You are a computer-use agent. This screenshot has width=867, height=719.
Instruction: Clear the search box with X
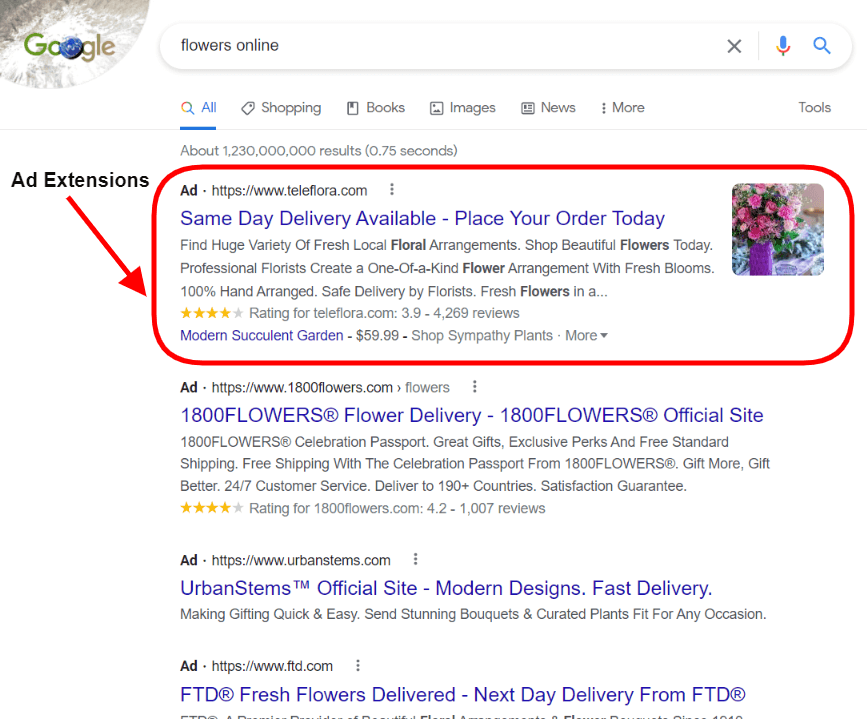[734, 46]
